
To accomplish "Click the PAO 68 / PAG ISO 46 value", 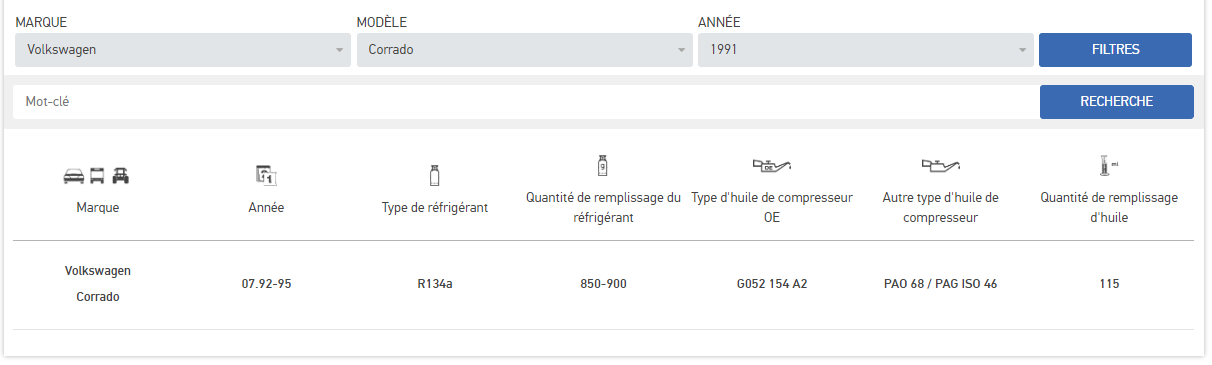I will click(940, 284).
